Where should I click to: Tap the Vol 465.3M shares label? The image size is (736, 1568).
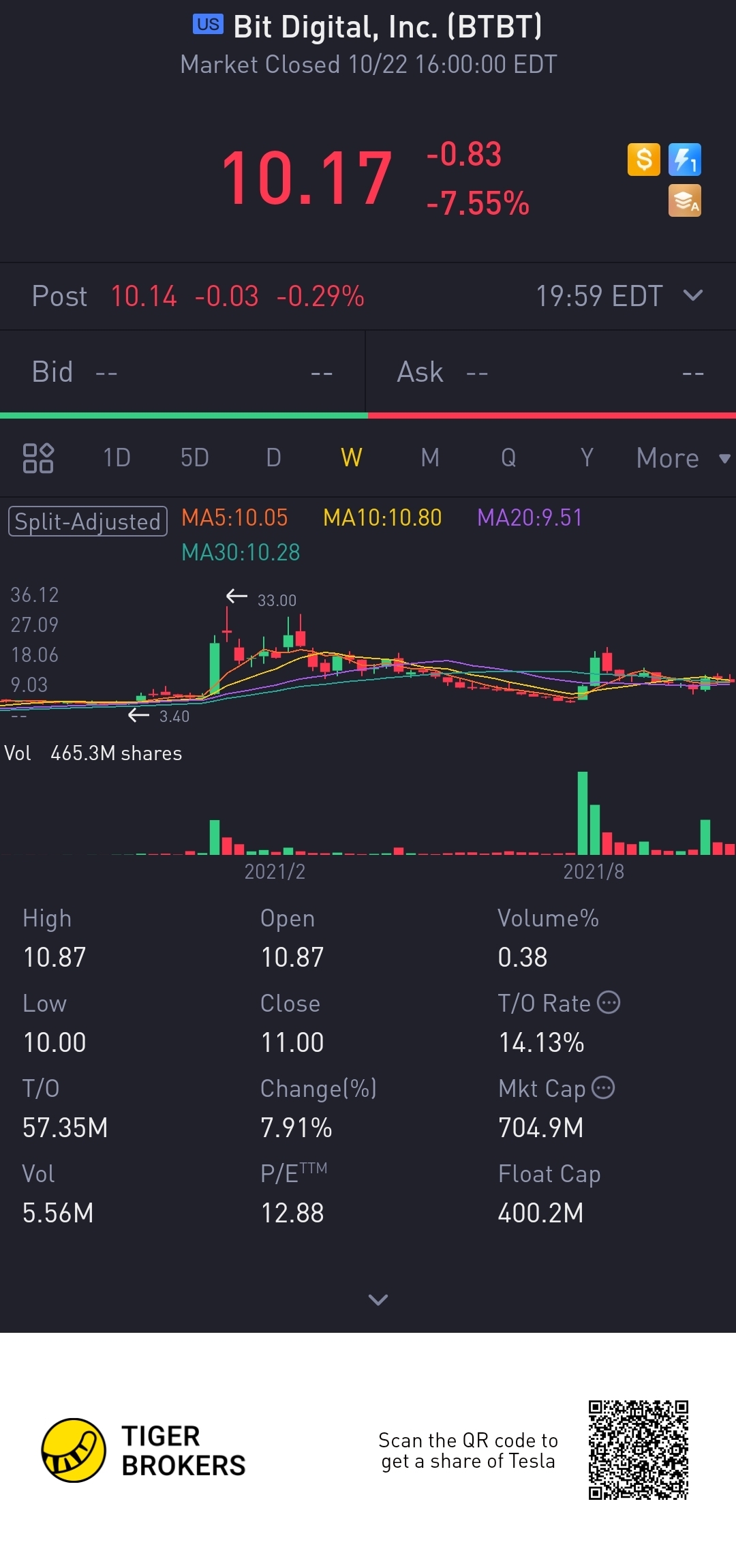pyautogui.click(x=93, y=753)
